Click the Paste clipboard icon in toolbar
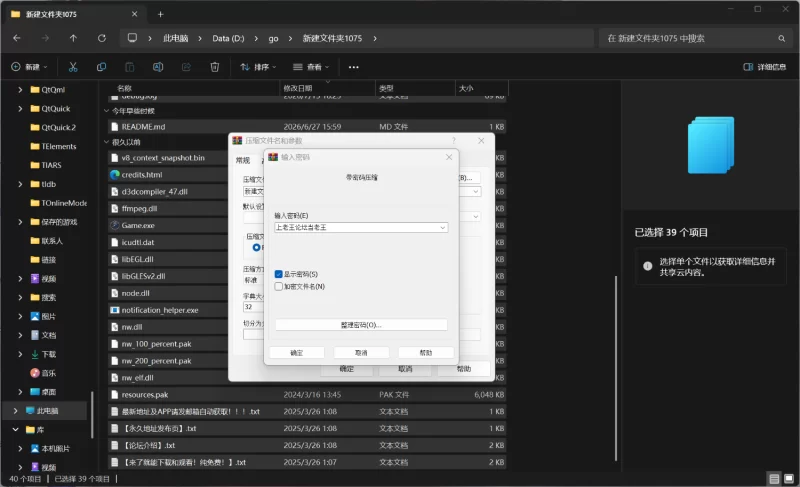The width and height of the screenshot is (800, 487). click(x=130, y=67)
